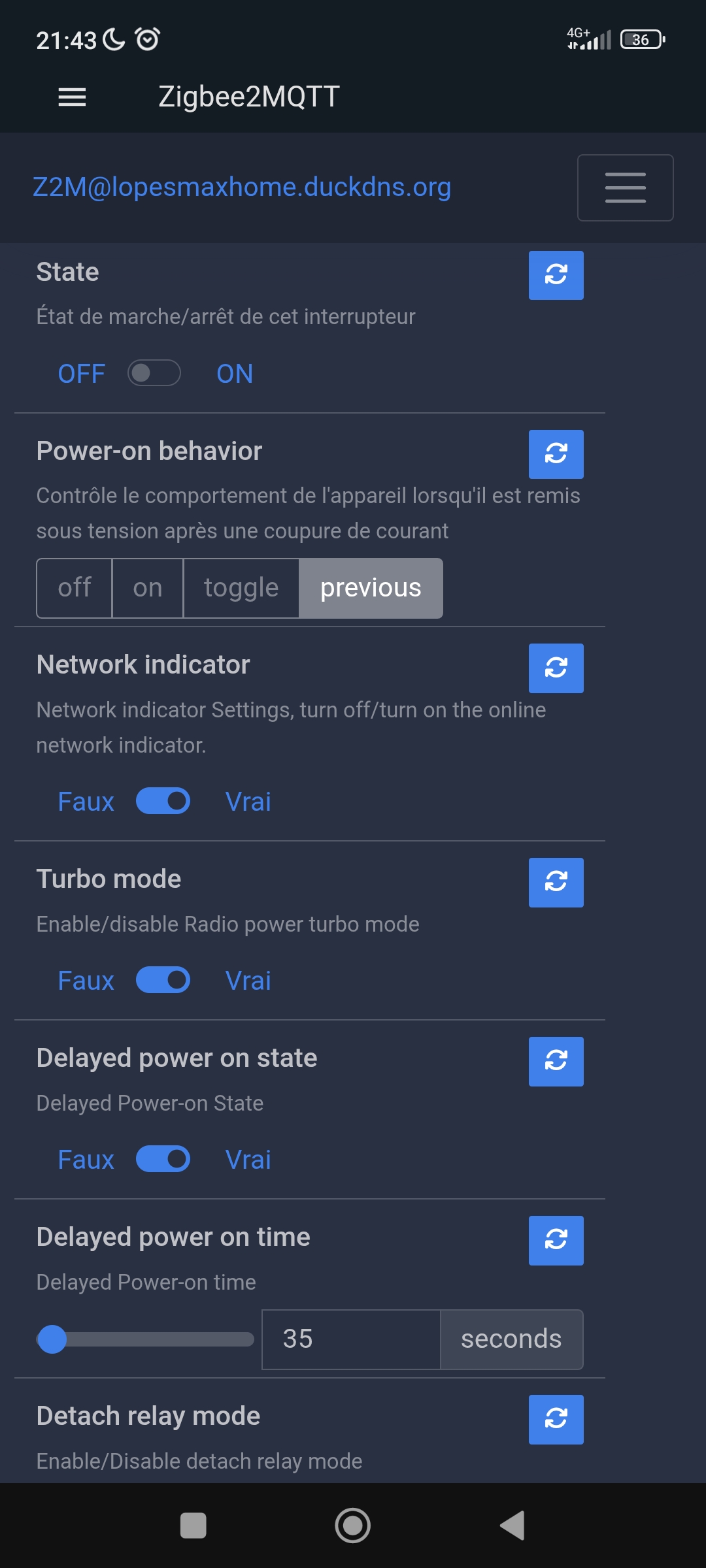Screen dimensions: 706x1568
Task: Refresh the Network indicator value
Action: 556,668
